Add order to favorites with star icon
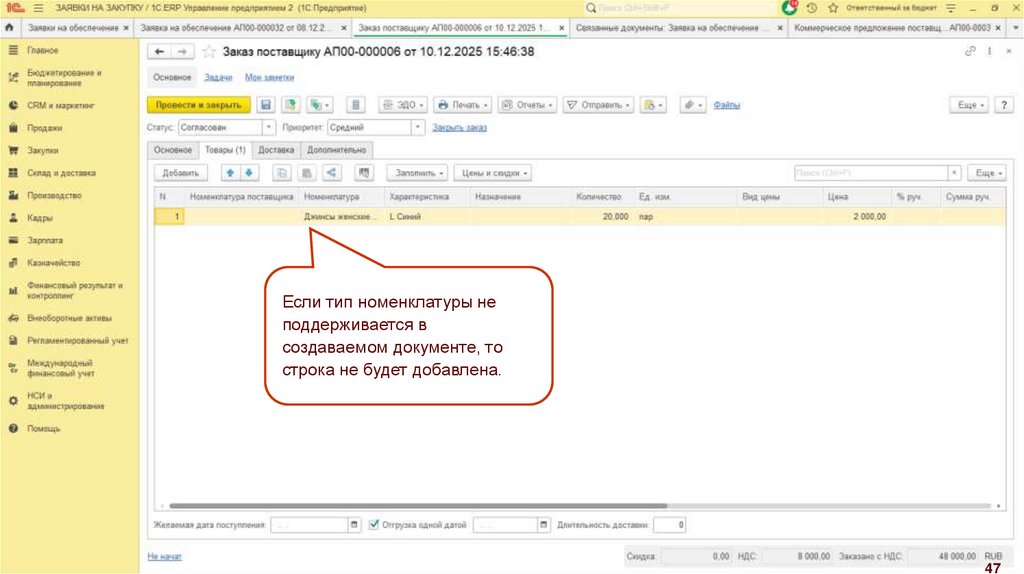Image resolution: width=1024 pixels, height=574 pixels. [x=209, y=51]
